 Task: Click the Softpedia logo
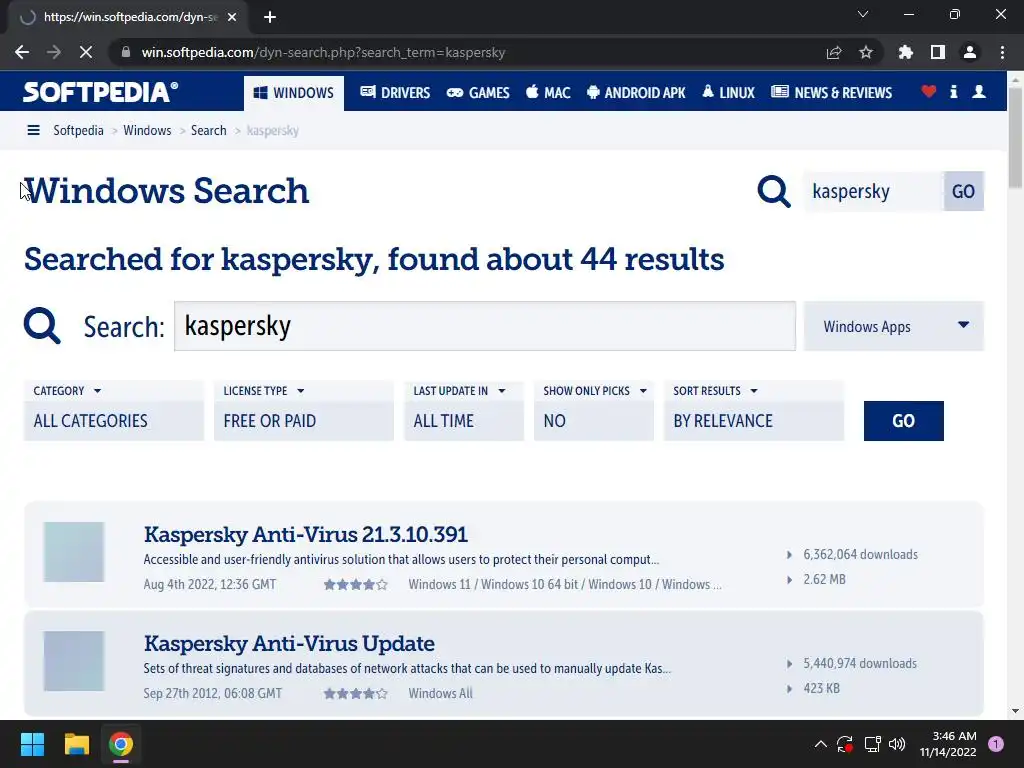pos(100,92)
